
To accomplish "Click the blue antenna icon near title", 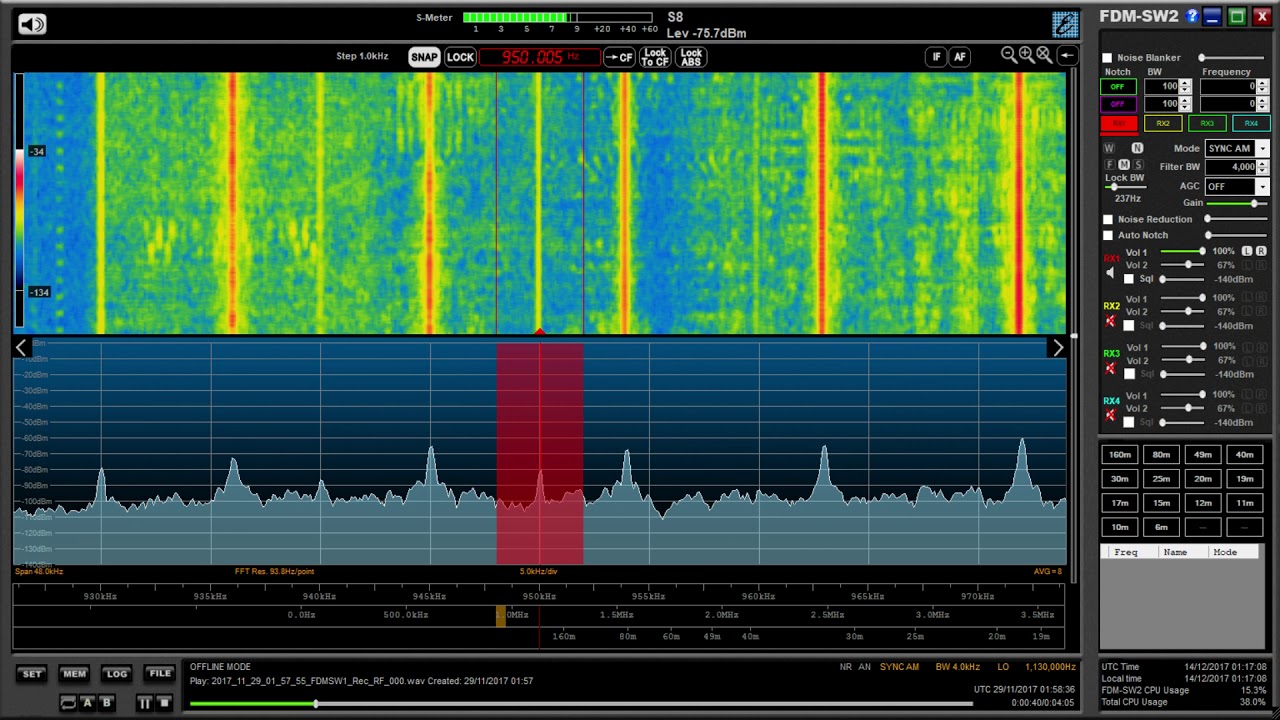I will pyautogui.click(x=1065, y=24).
